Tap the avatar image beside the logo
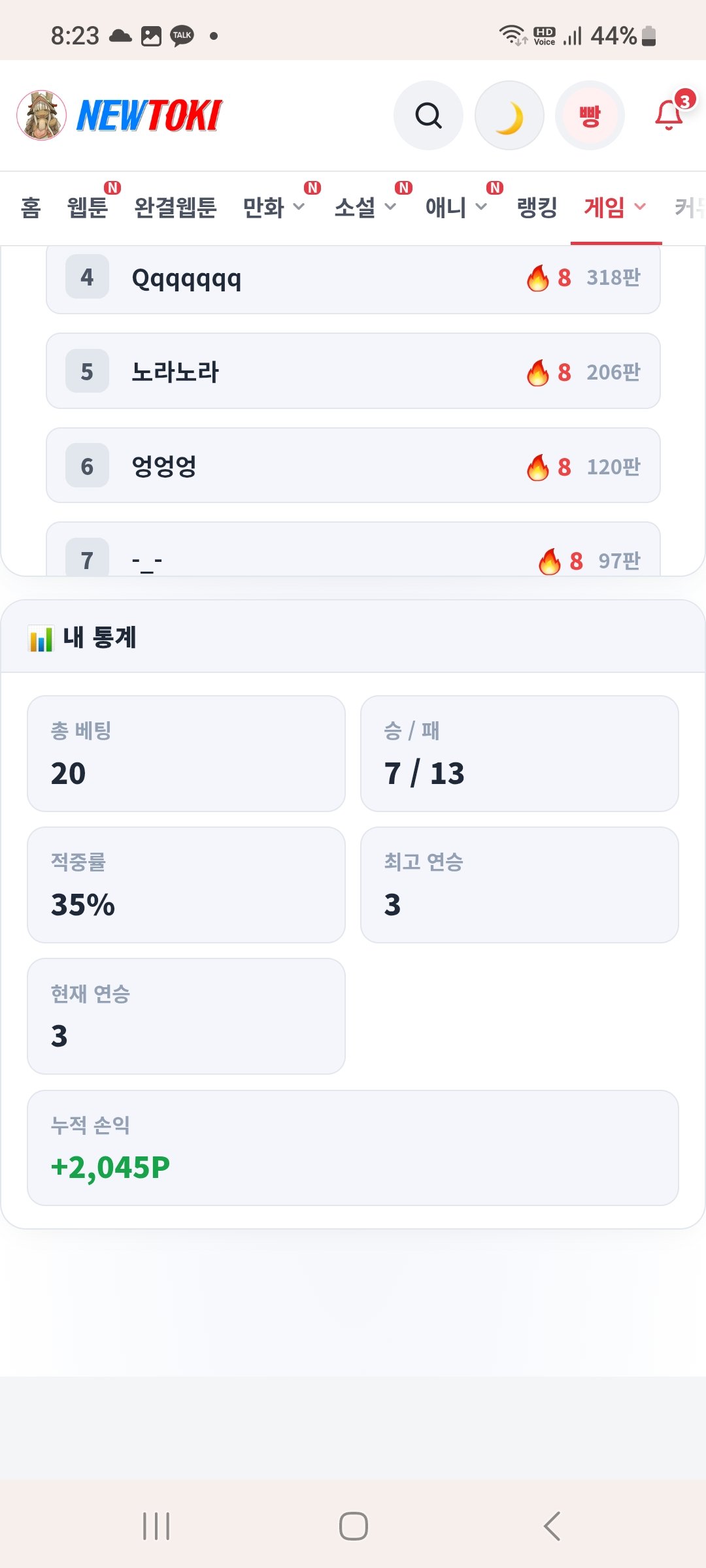This screenshot has height=1568, width=706. click(41, 116)
